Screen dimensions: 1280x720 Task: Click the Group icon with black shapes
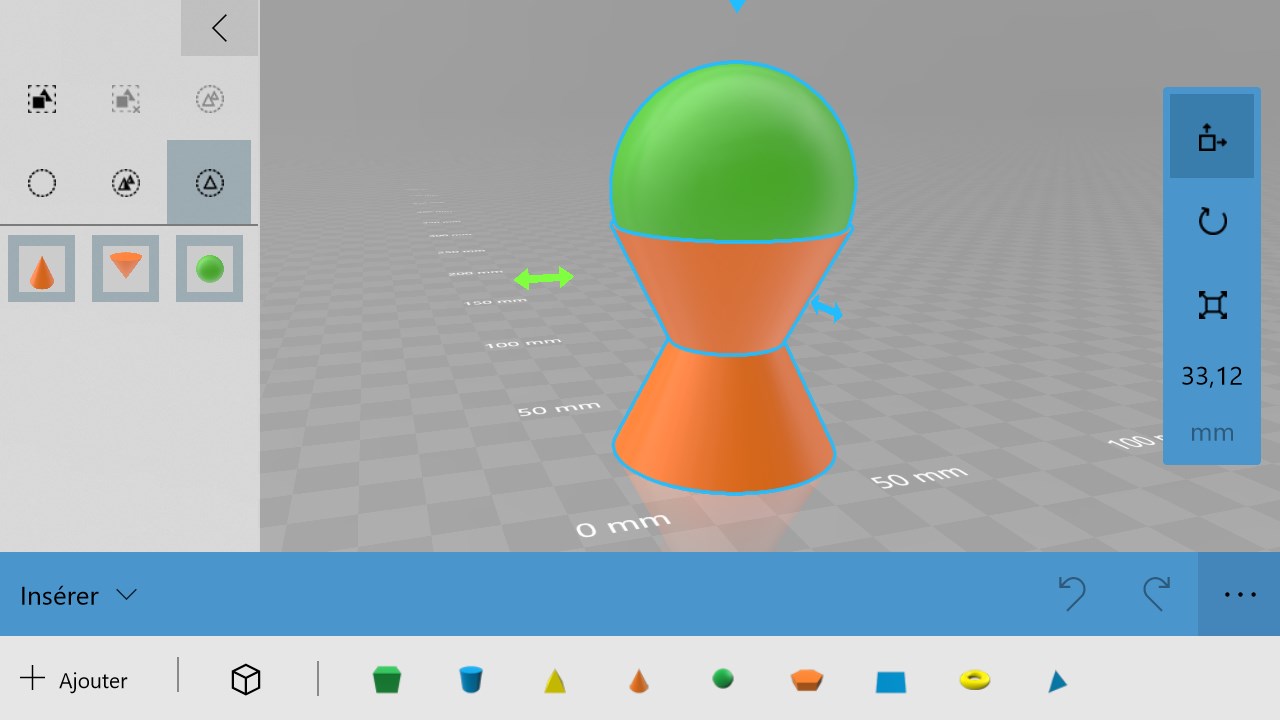click(x=41, y=99)
